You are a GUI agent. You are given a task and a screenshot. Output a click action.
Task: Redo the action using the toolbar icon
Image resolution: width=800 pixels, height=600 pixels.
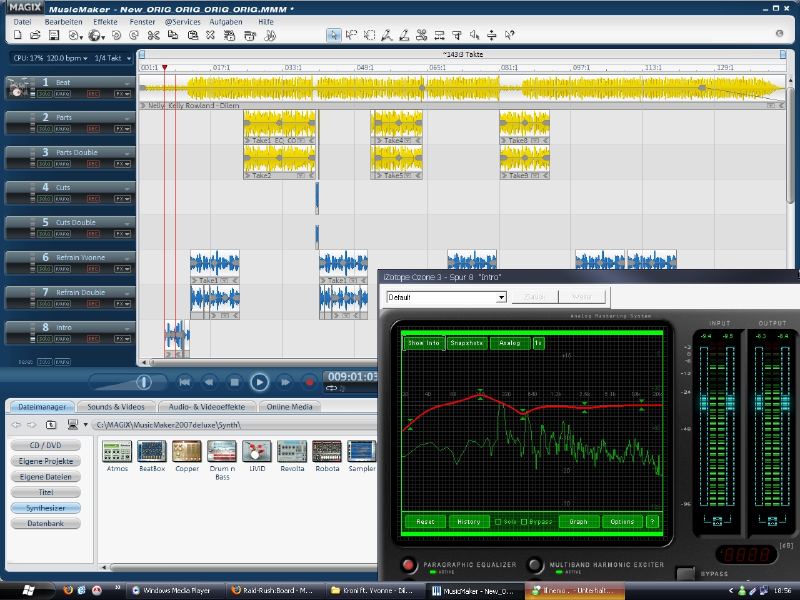point(134,35)
